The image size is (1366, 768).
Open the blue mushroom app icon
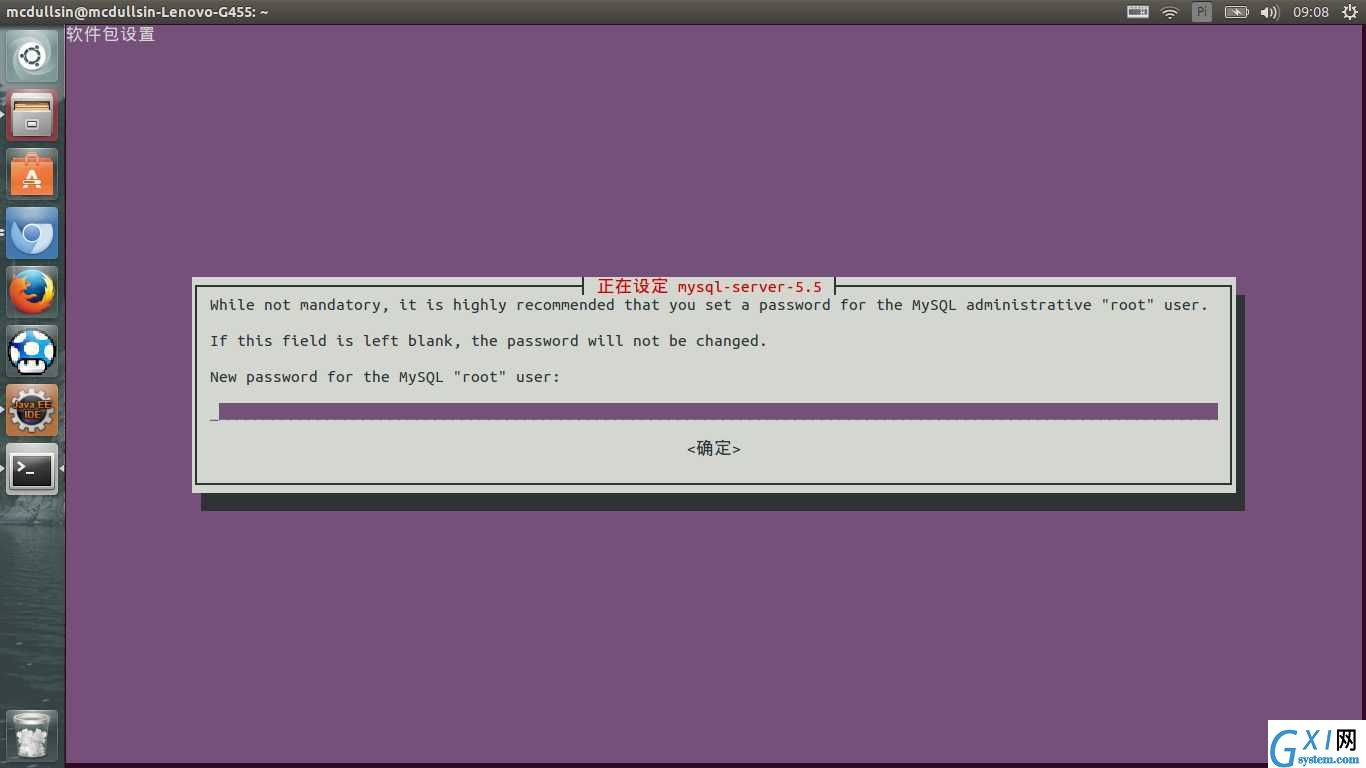[x=32, y=351]
